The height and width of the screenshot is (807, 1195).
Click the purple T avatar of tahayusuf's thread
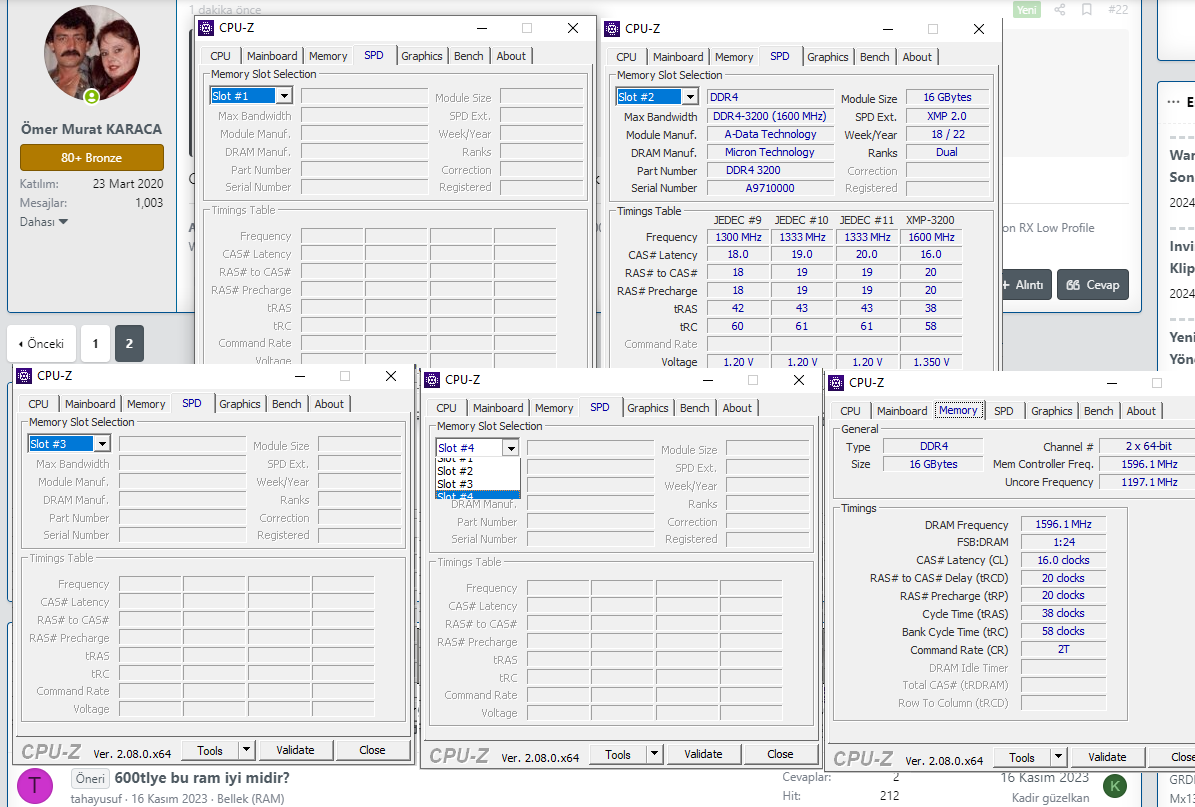pos(34,786)
